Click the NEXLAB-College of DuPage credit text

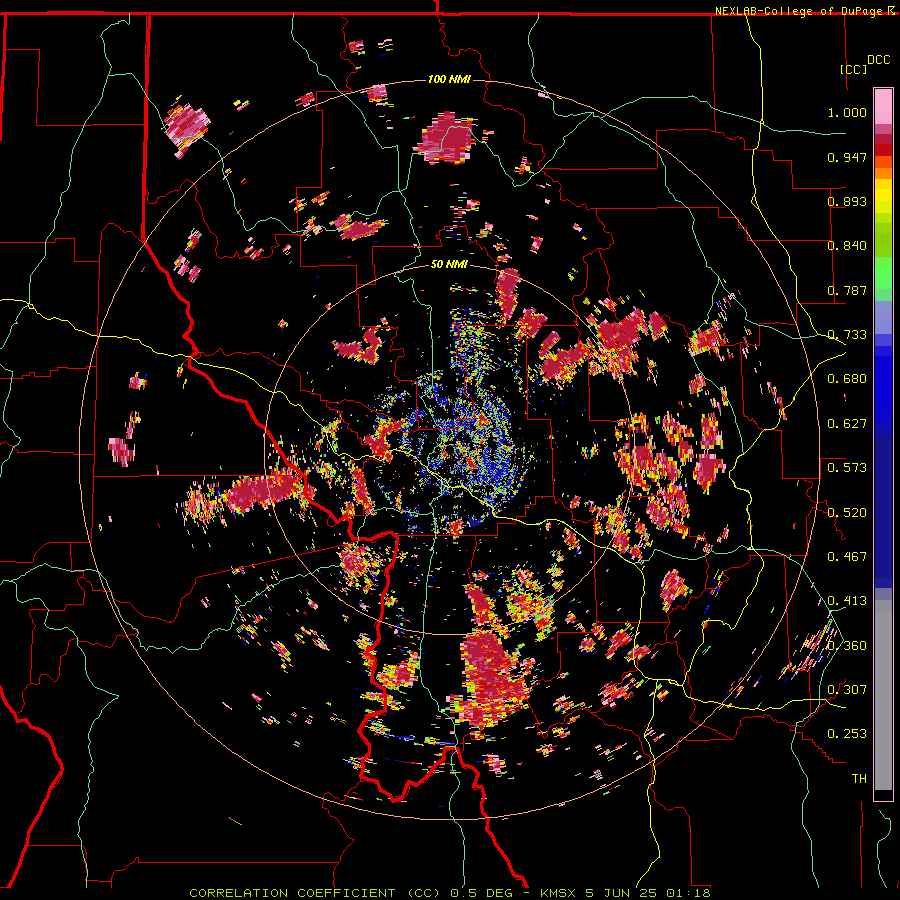click(800, 11)
